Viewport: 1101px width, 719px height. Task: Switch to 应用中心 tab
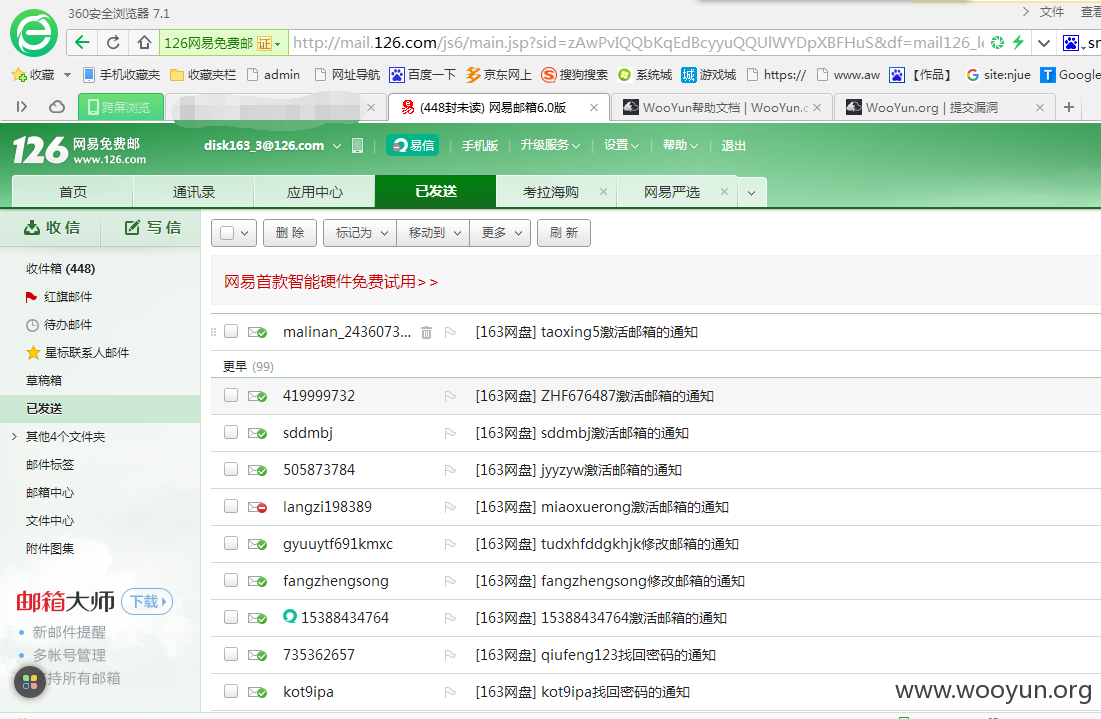[315, 192]
